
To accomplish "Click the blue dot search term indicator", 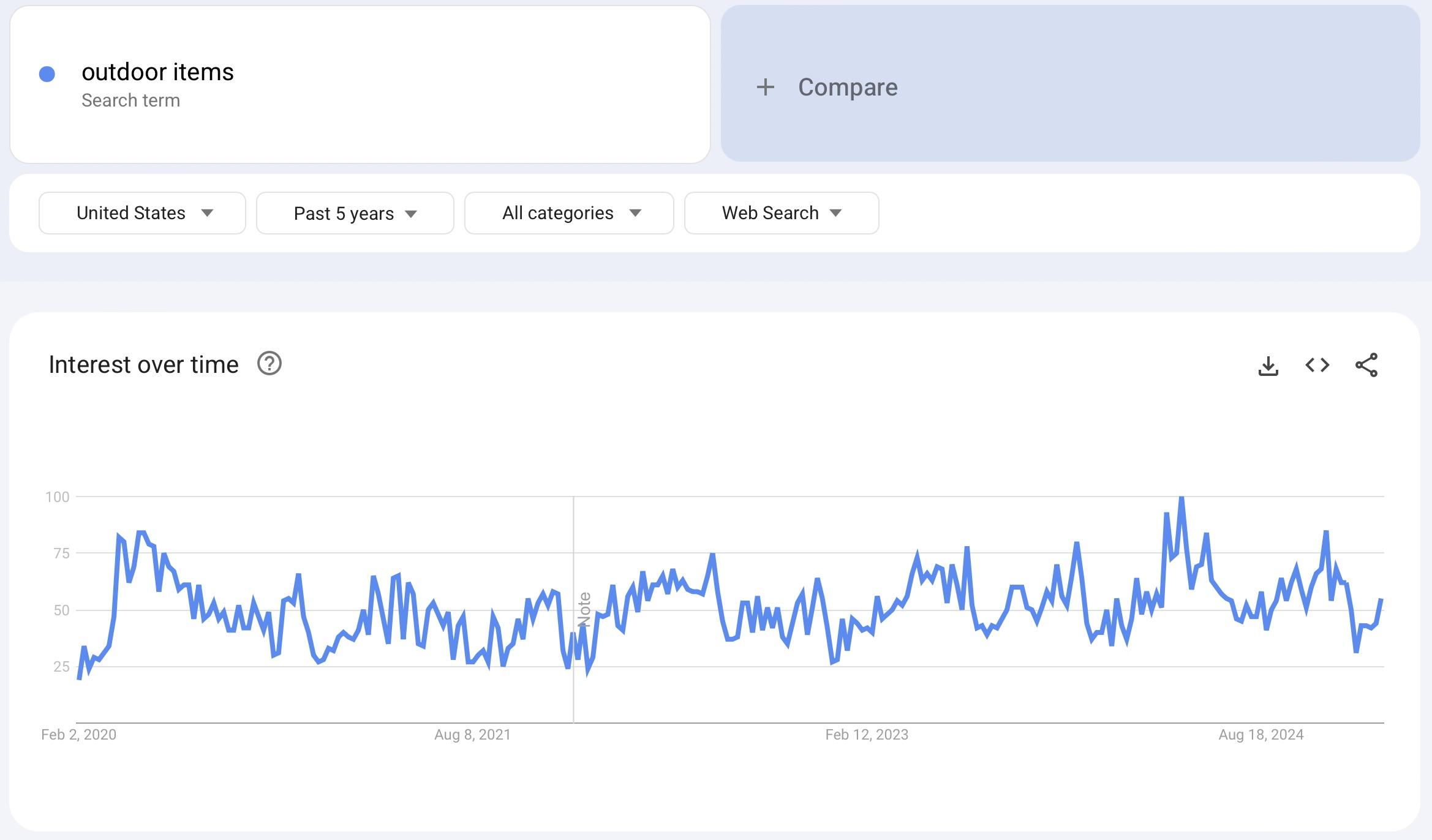I will [46, 71].
